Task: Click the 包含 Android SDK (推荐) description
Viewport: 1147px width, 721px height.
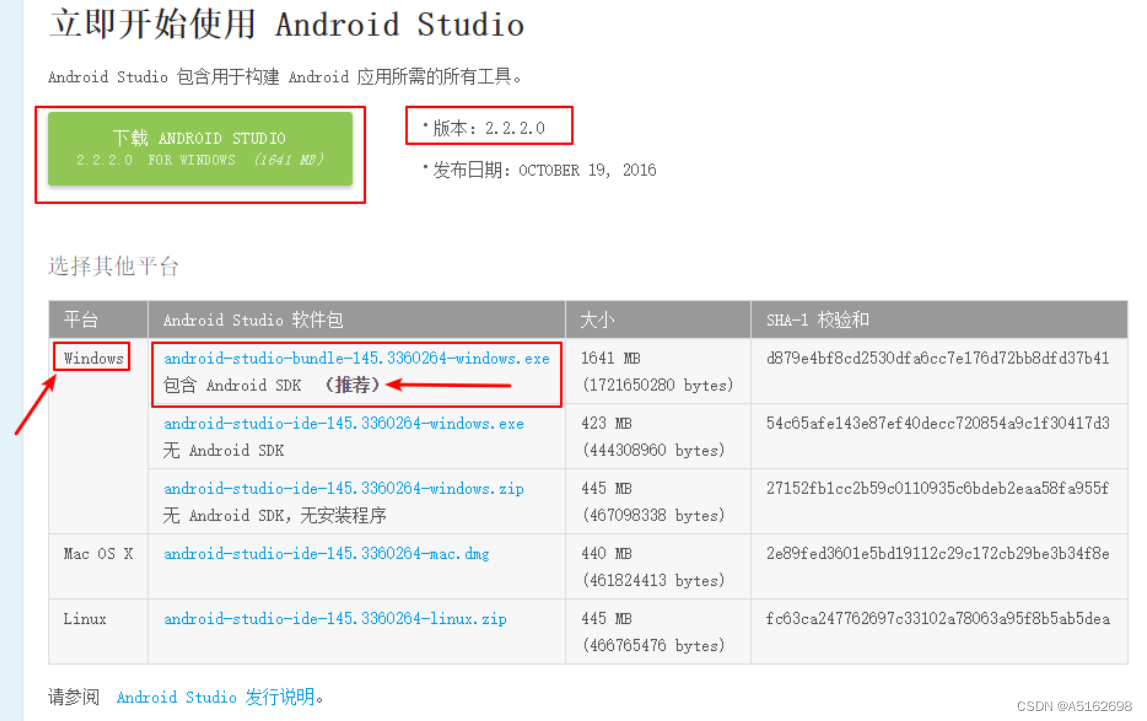Action: [271, 385]
